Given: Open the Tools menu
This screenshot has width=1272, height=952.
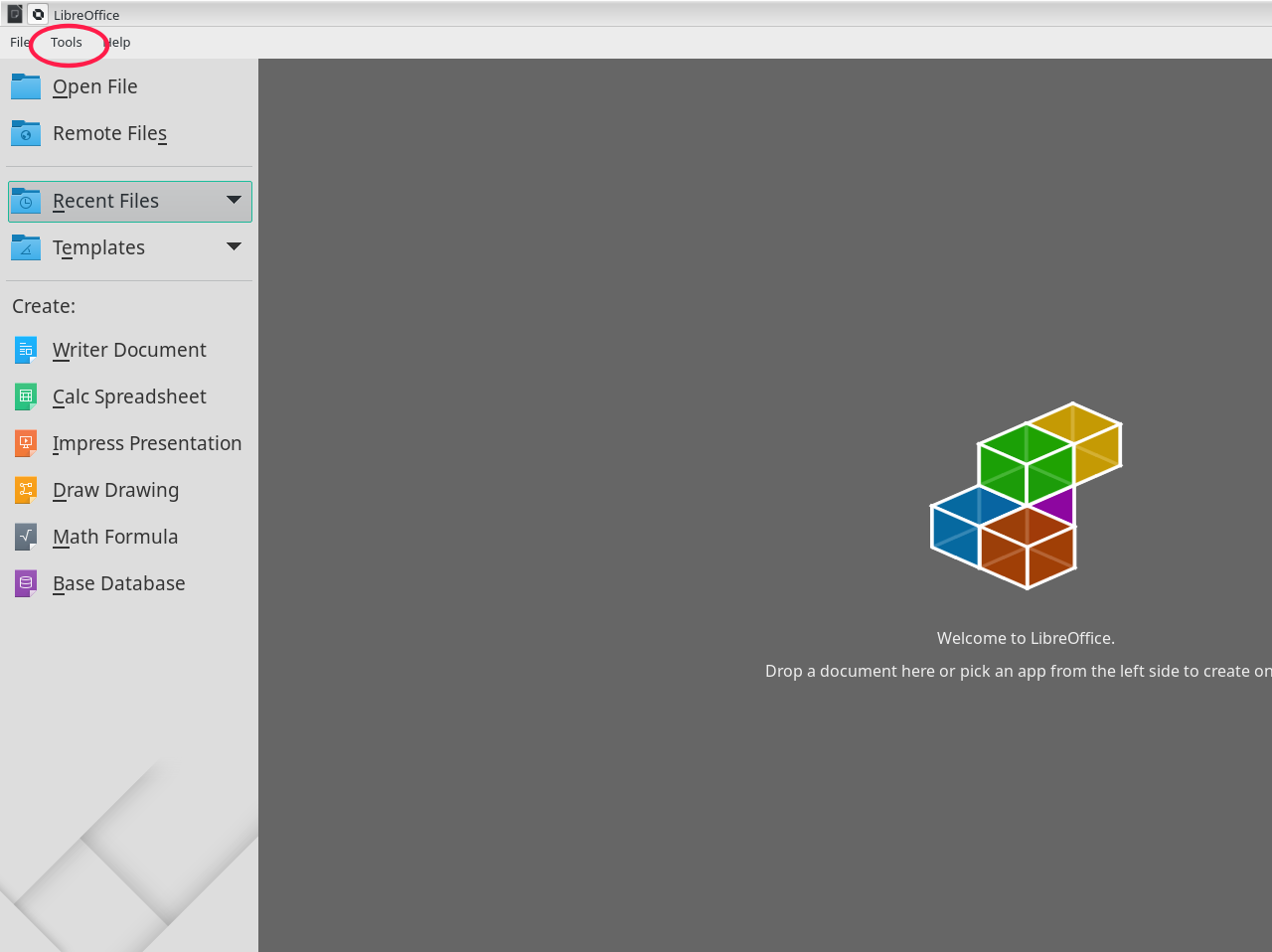Looking at the screenshot, I should 67,42.
